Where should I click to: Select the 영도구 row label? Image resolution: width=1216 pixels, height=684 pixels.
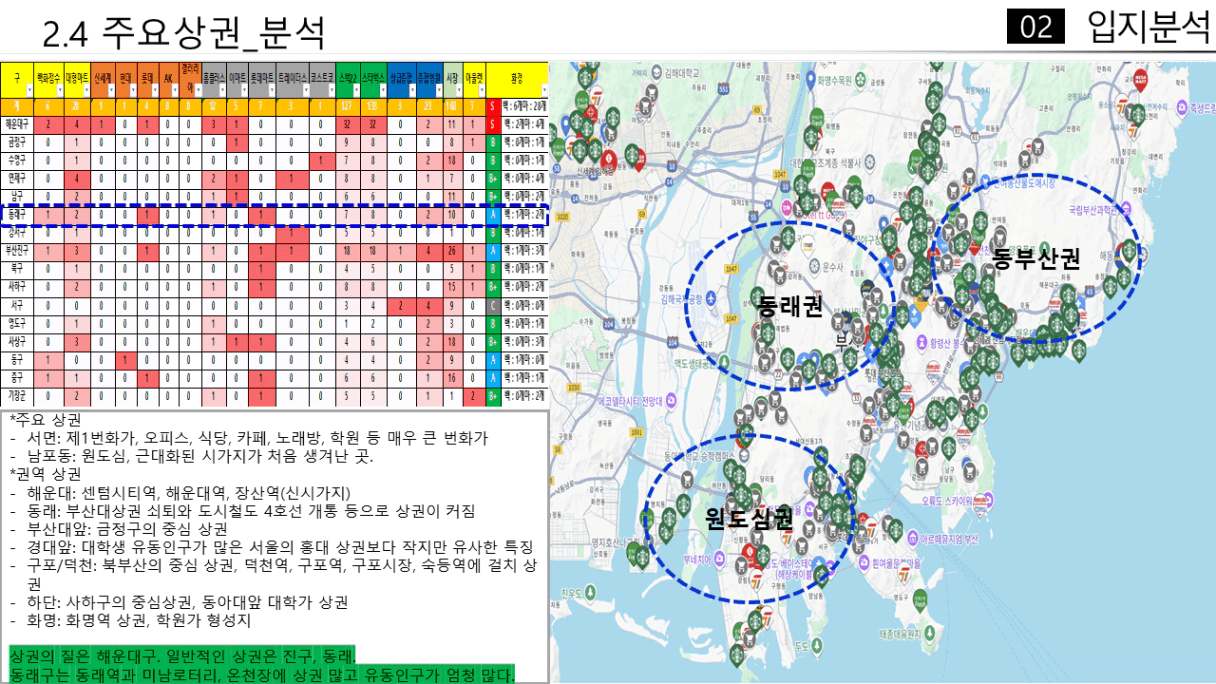click(18, 324)
